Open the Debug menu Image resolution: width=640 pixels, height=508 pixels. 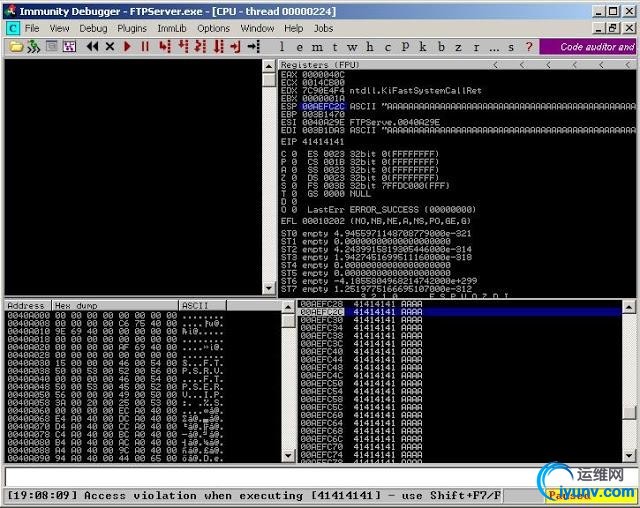[93, 28]
